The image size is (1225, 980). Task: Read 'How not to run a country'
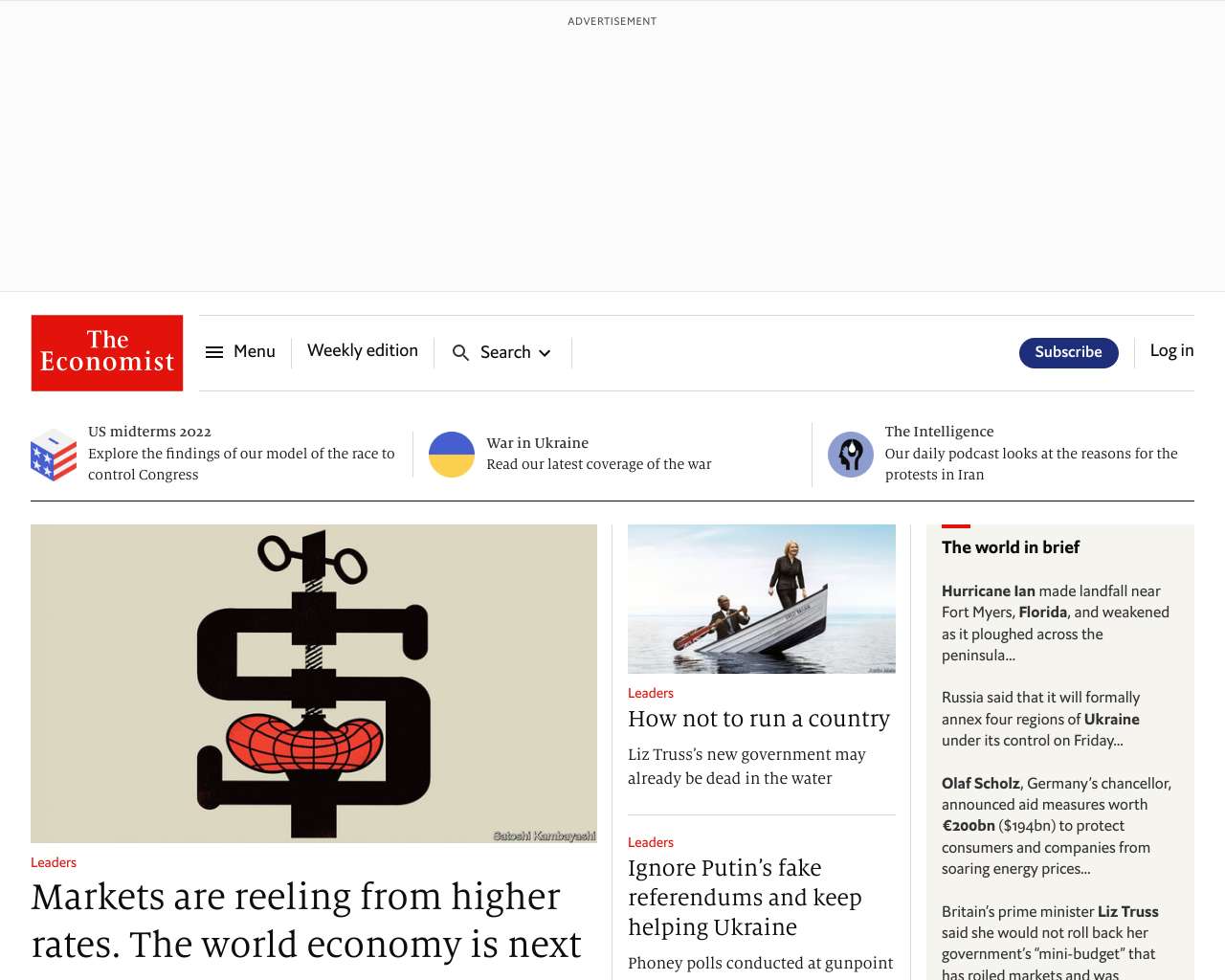point(759,719)
